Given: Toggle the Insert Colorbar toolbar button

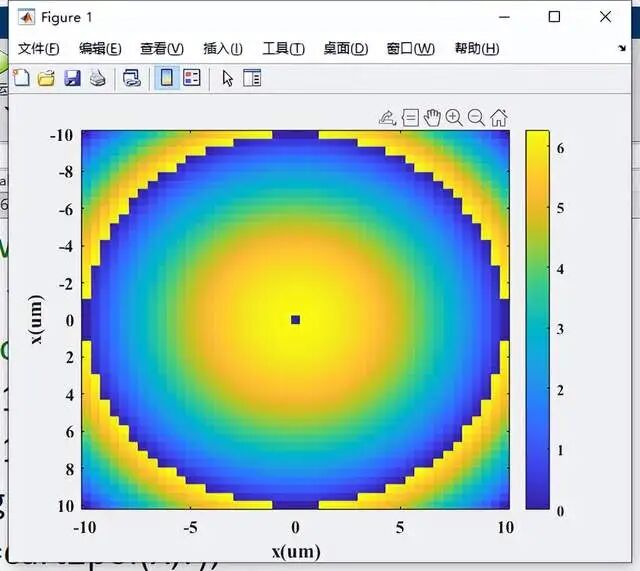Looking at the screenshot, I should [x=167, y=78].
